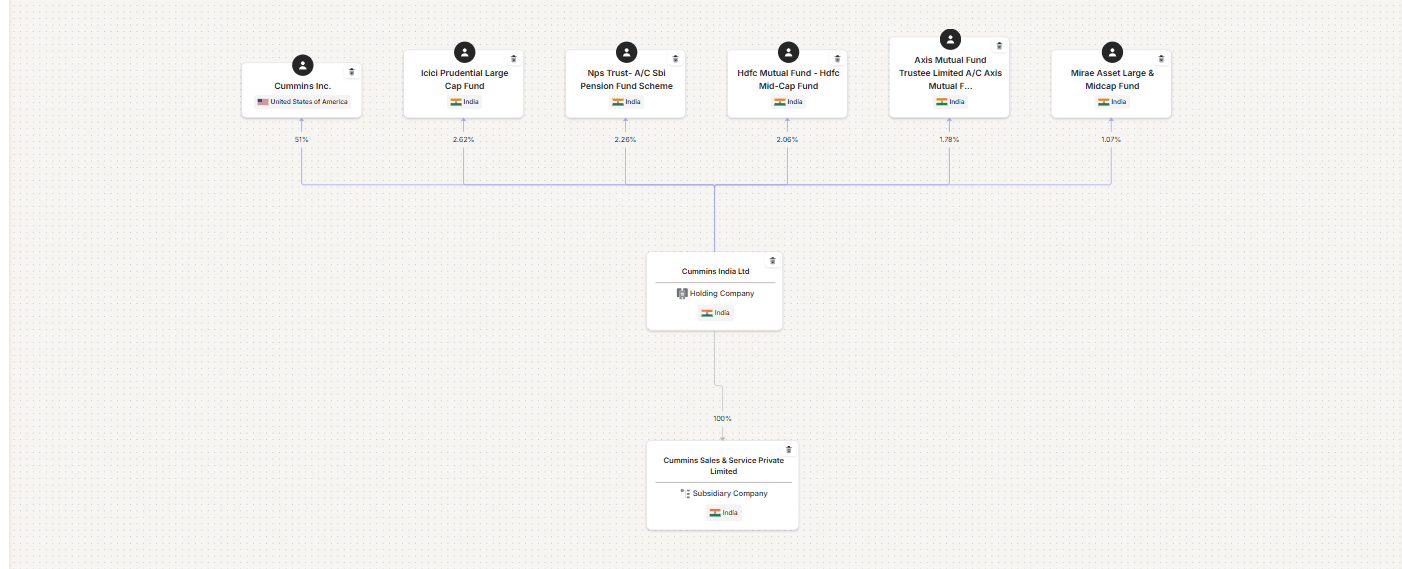1402x569 pixels.
Task: Remove the Nps Trust node via trash icon
Action: [x=675, y=59]
